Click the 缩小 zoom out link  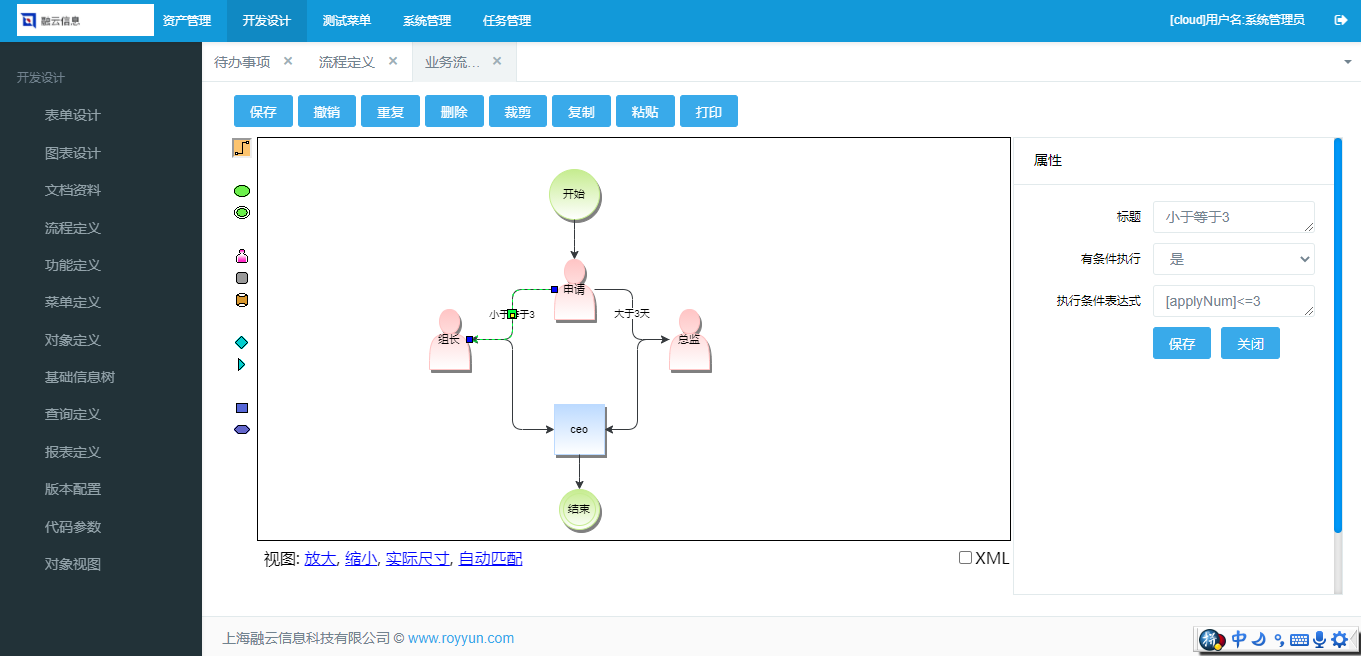point(361,558)
